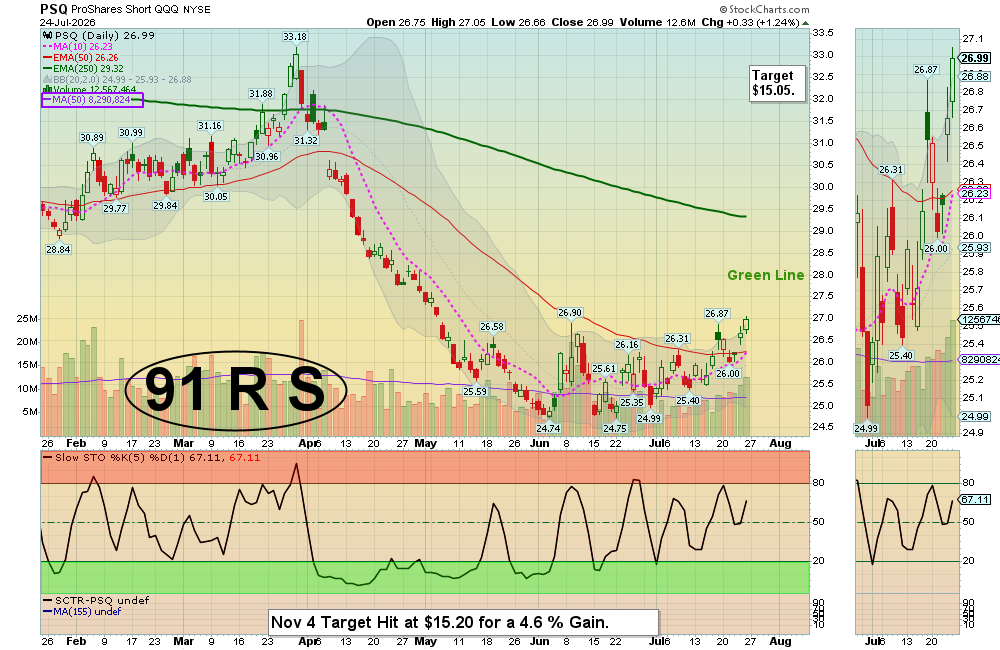Click the 25.35 price label
1000x650 pixels.
pyautogui.click(x=632, y=403)
